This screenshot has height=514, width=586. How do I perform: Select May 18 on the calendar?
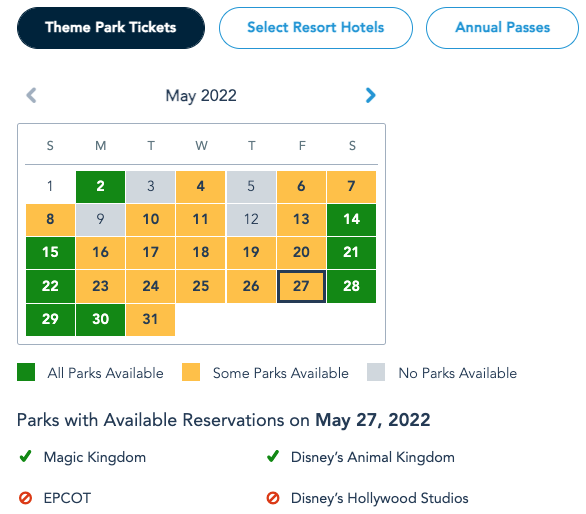(x=201, y=253)
